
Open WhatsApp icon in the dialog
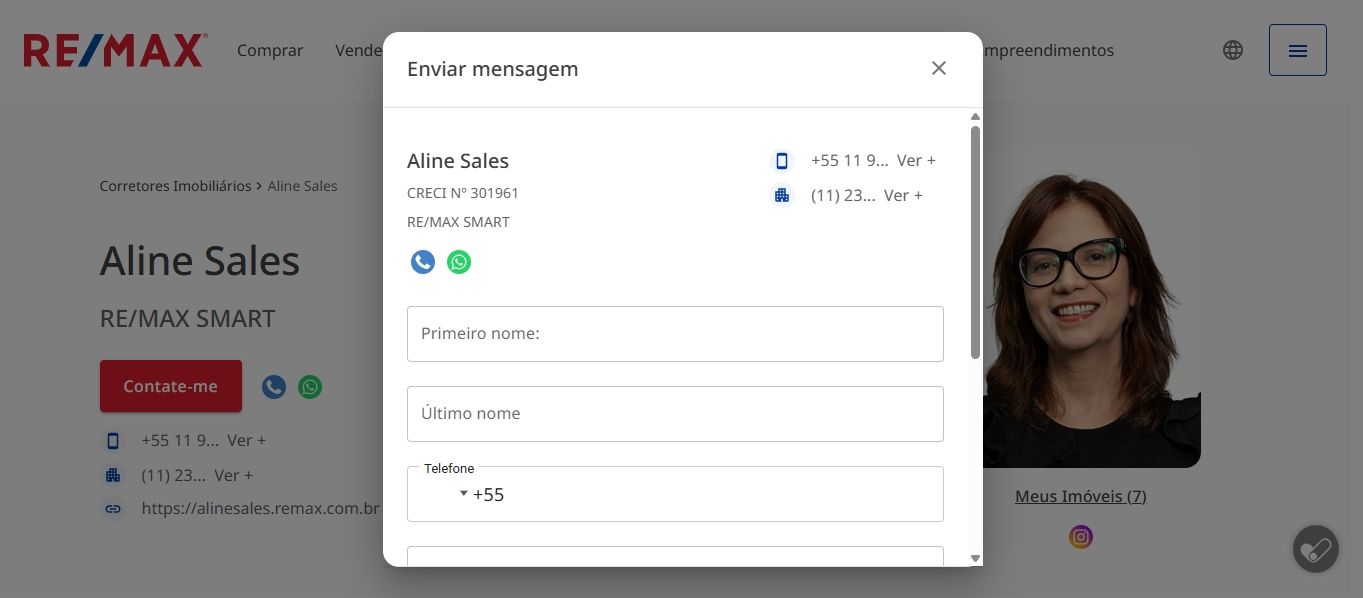pos(459,262)
